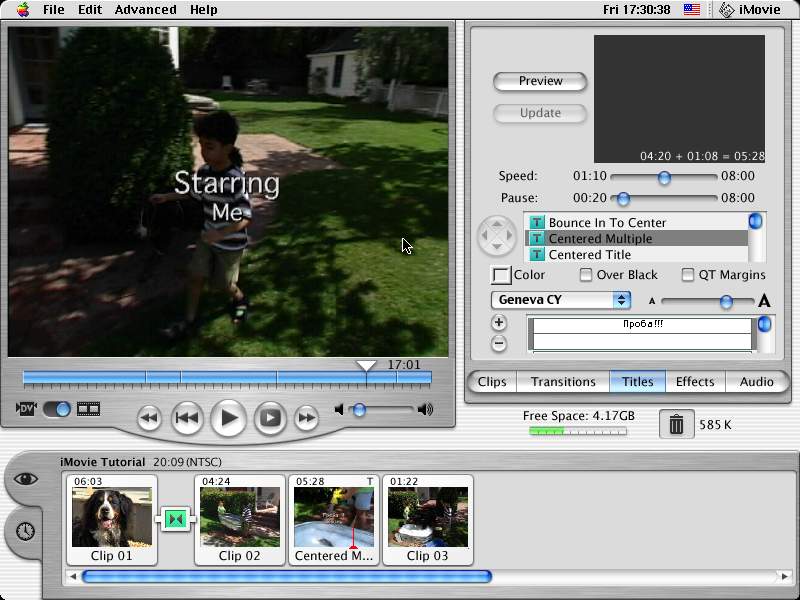Switch to timeline viewer clock tab

25,532
